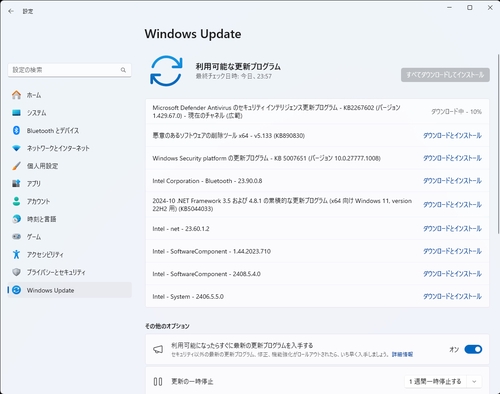Go to アカウント settings
The width and height of the screenshot is (500, 394).
click(70, 201)
